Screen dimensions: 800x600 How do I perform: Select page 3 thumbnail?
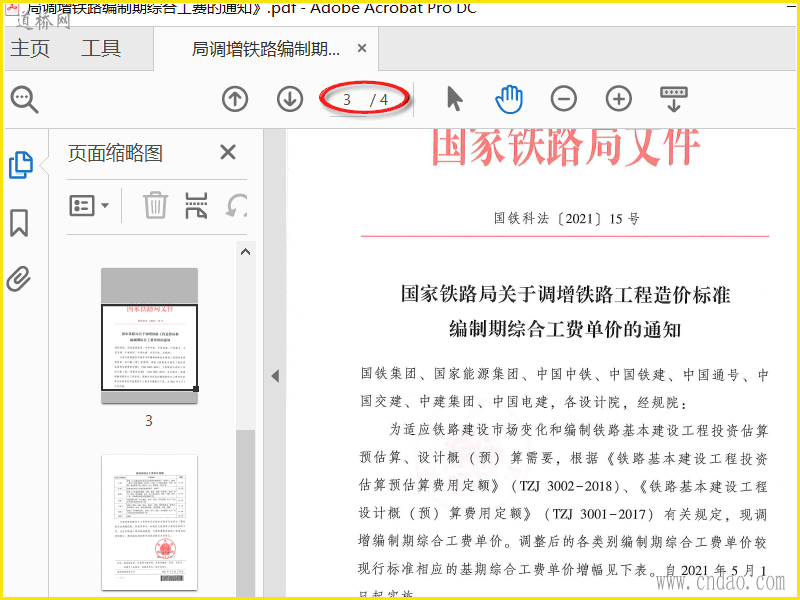tap(149, 336)
